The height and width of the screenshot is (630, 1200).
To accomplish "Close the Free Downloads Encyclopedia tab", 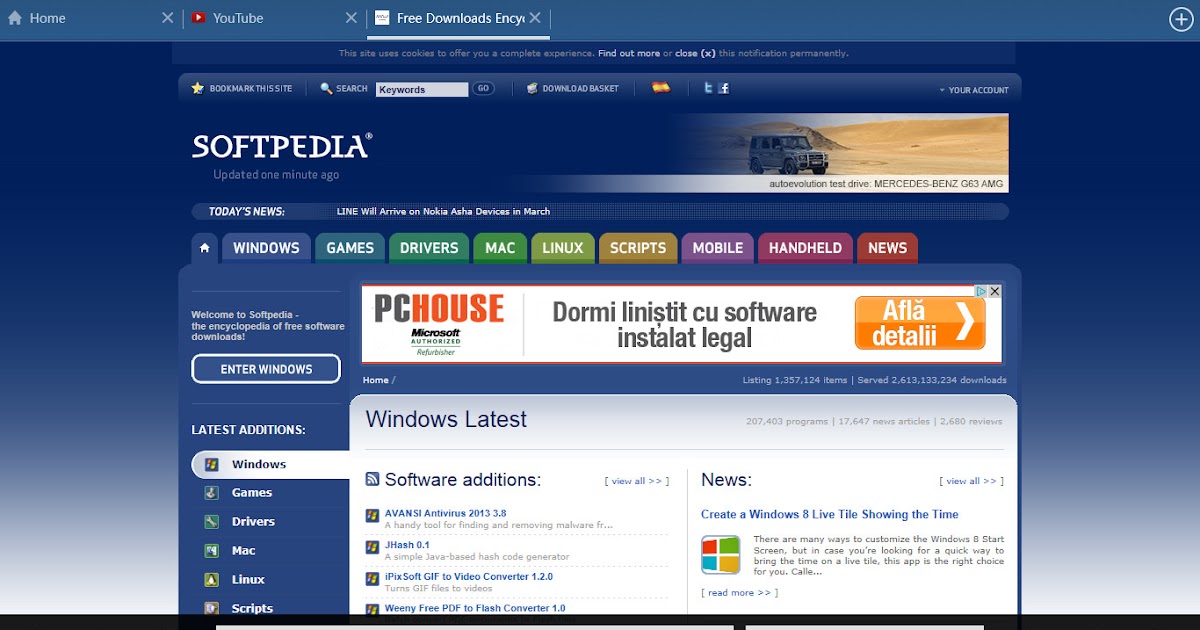I will pyautogui.click(x=535, y=18).
